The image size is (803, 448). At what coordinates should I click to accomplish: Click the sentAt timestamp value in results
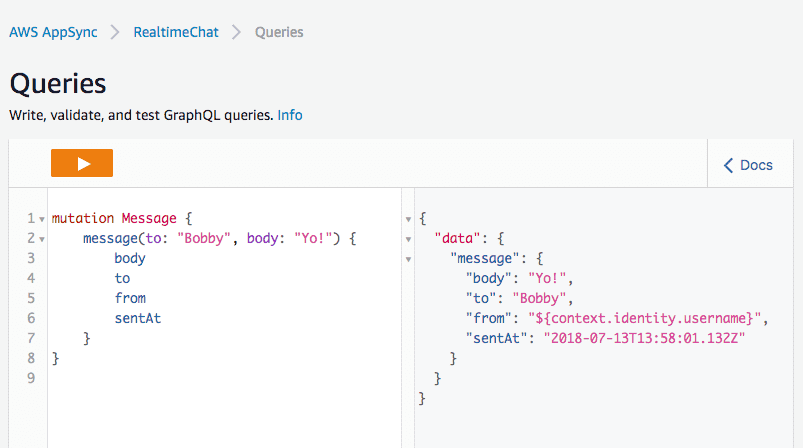coord(645,338)
